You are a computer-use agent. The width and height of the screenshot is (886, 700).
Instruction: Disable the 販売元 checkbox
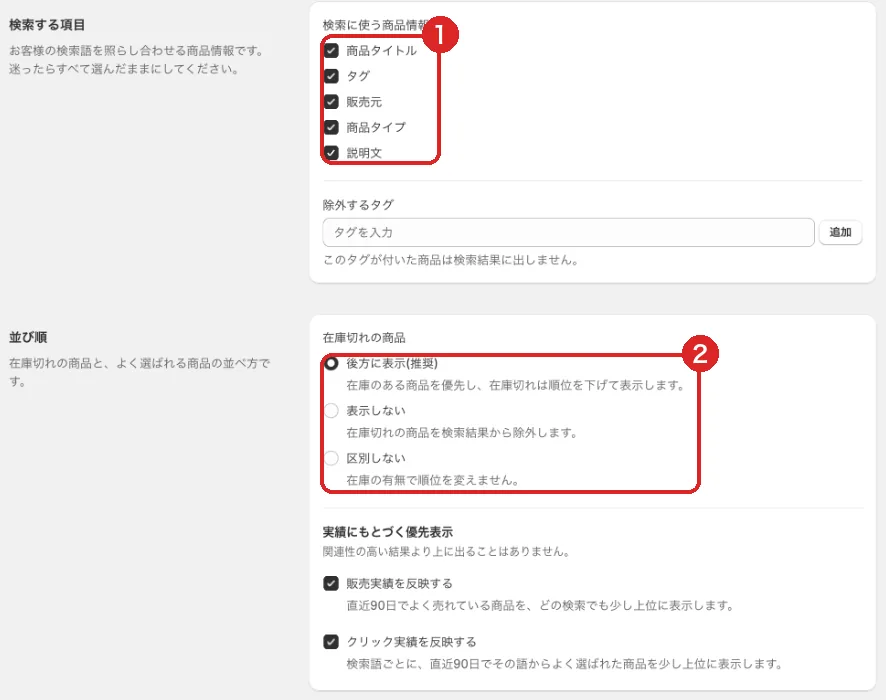point(331,102)
